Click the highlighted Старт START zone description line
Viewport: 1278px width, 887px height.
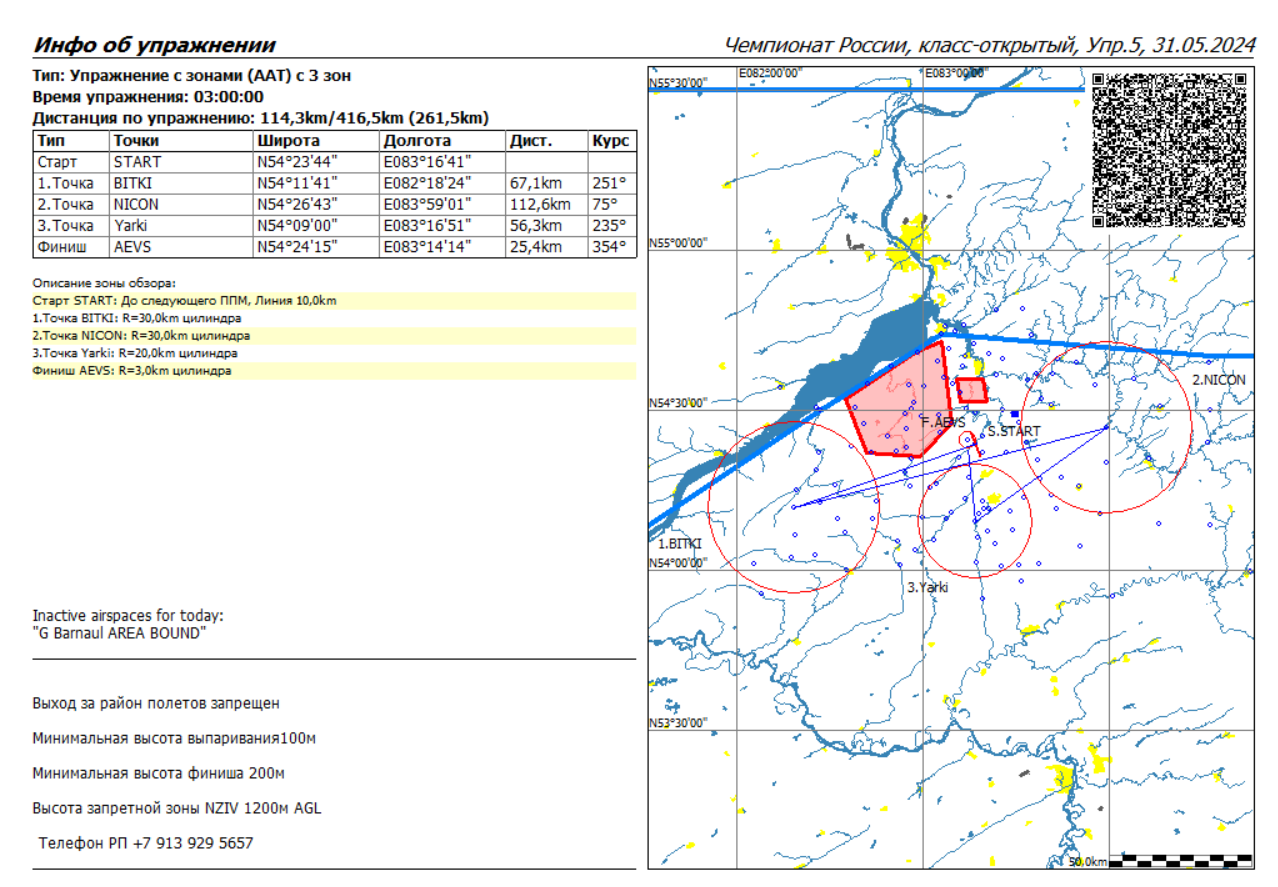click(184, 300)
